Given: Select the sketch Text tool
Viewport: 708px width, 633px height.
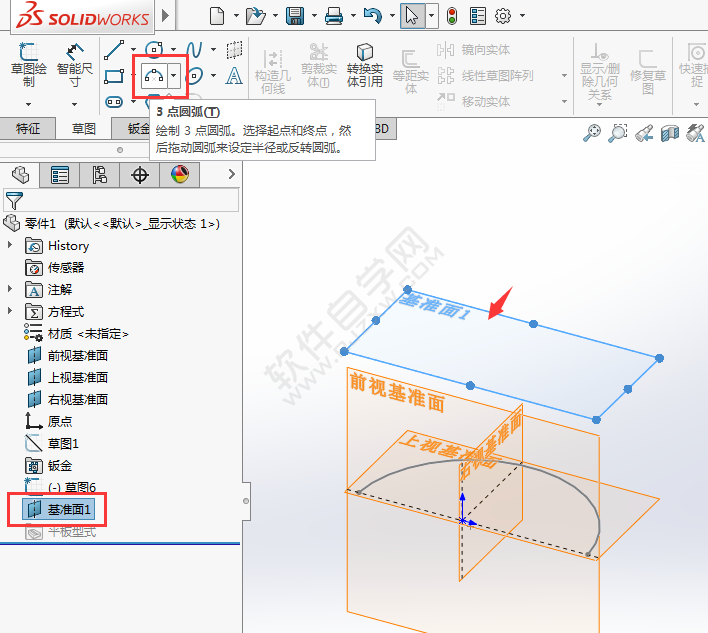Looking at the screenshot, I should tap(234, 76).
